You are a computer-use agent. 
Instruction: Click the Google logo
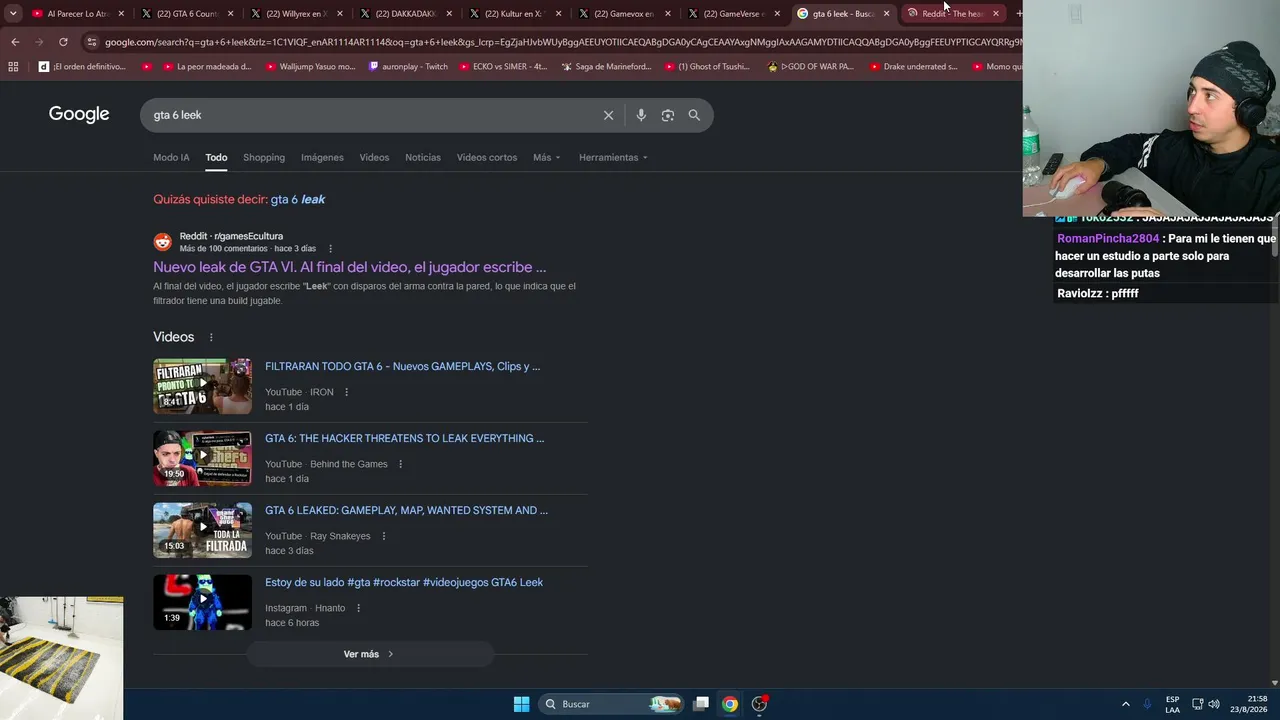[79, 114]
